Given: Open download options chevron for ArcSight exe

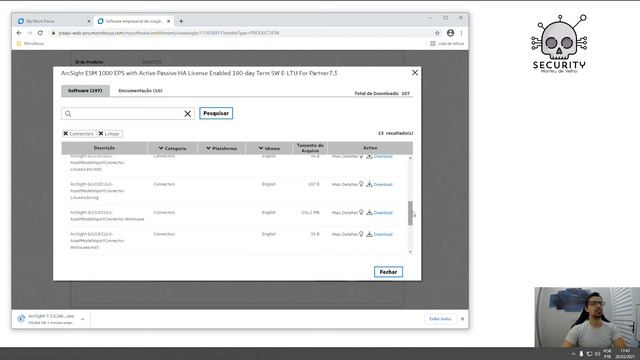Looking at the screenshot, I should [82, 319].
